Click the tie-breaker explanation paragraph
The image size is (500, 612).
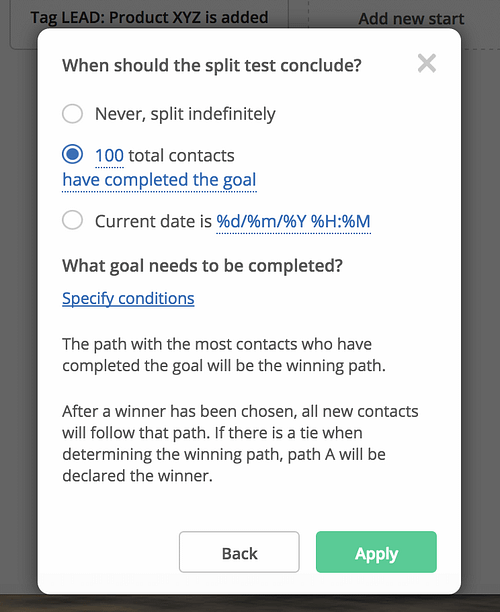click(x=240, y=443)
